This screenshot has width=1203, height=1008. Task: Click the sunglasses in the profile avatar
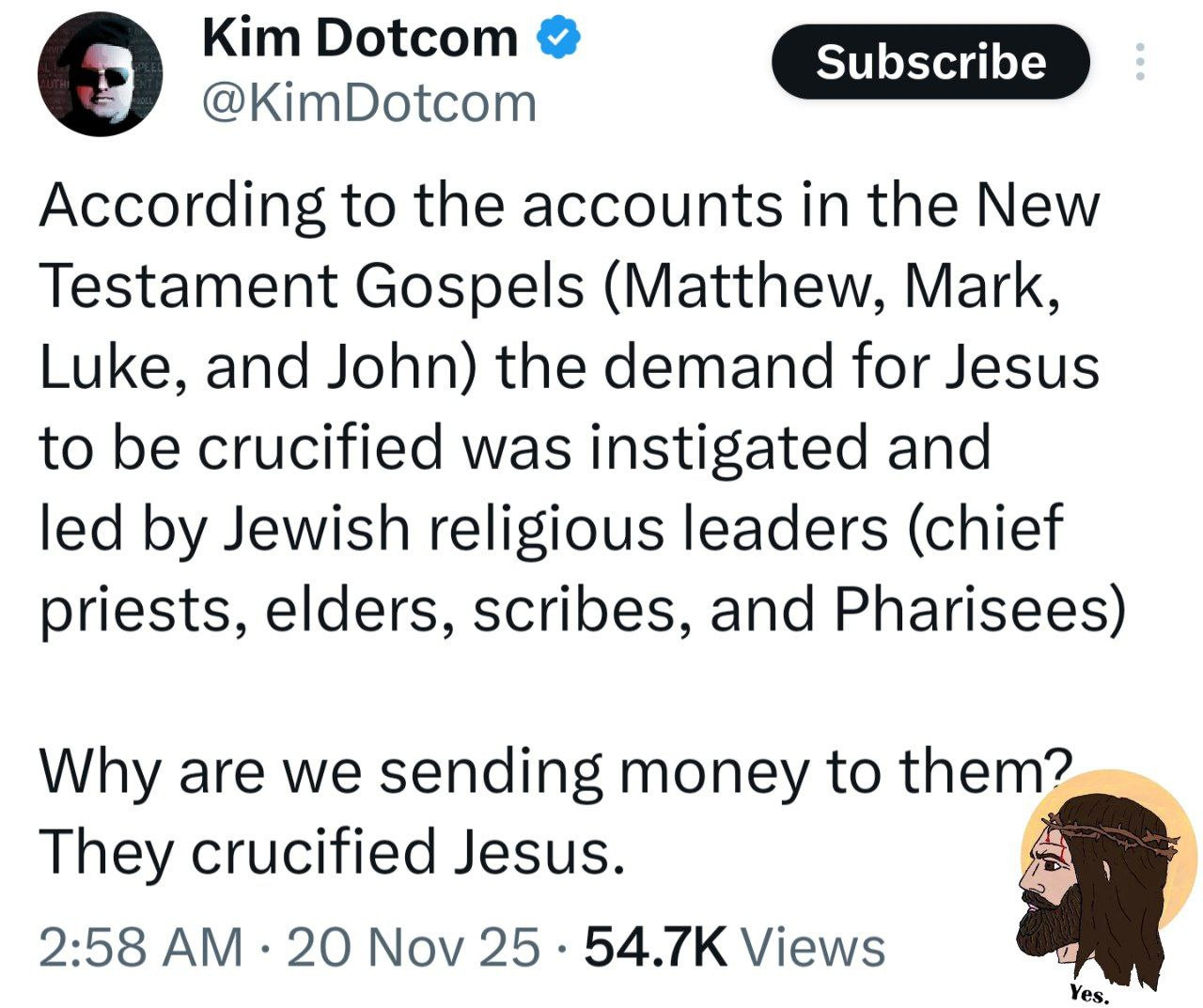click(x=103, y=77)
